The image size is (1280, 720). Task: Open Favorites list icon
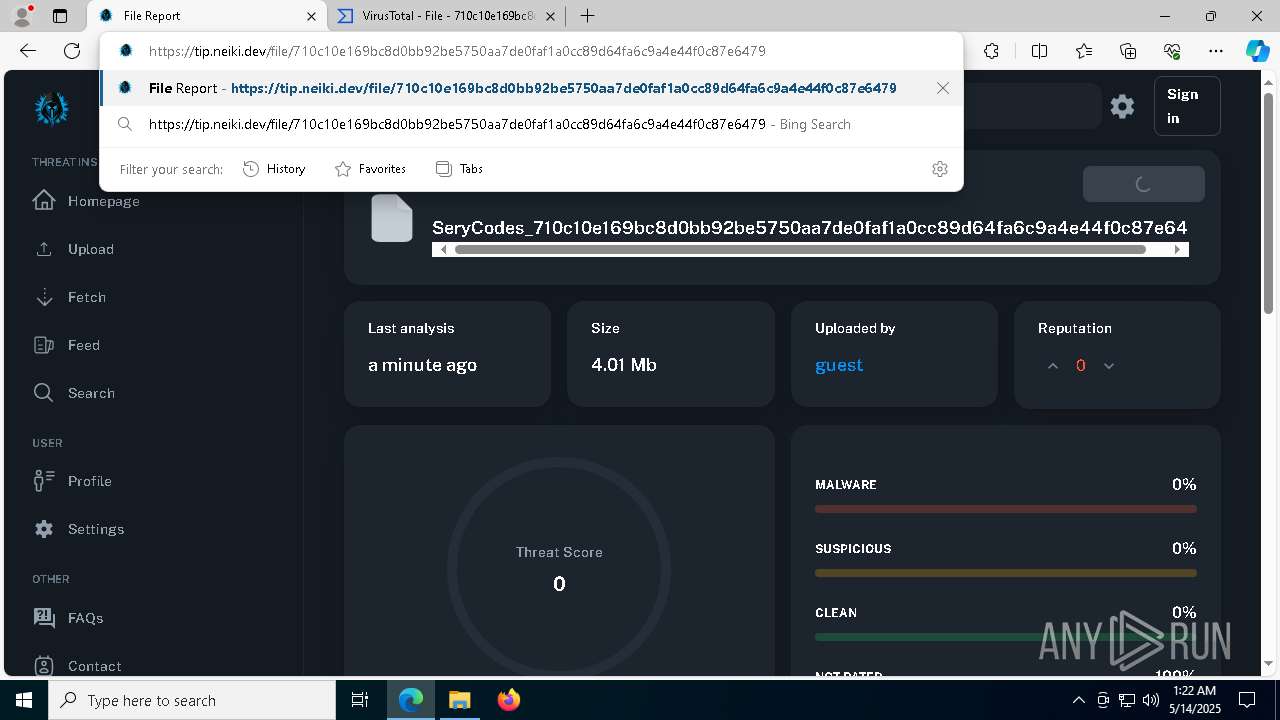pyautogui.click(x=1084, y=51)
